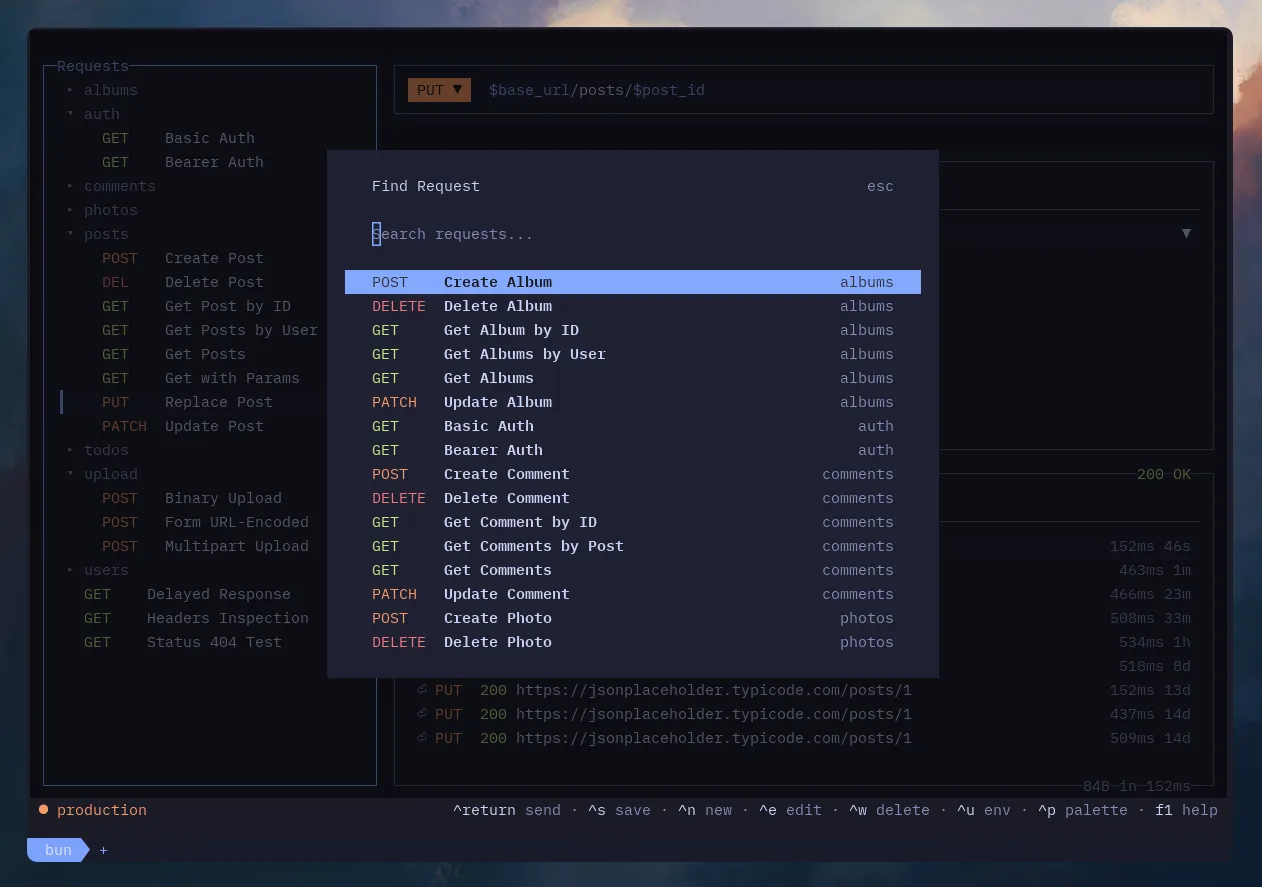Select Replace Post request in sidebar
1262x887 pixels.
pos(187,402)
